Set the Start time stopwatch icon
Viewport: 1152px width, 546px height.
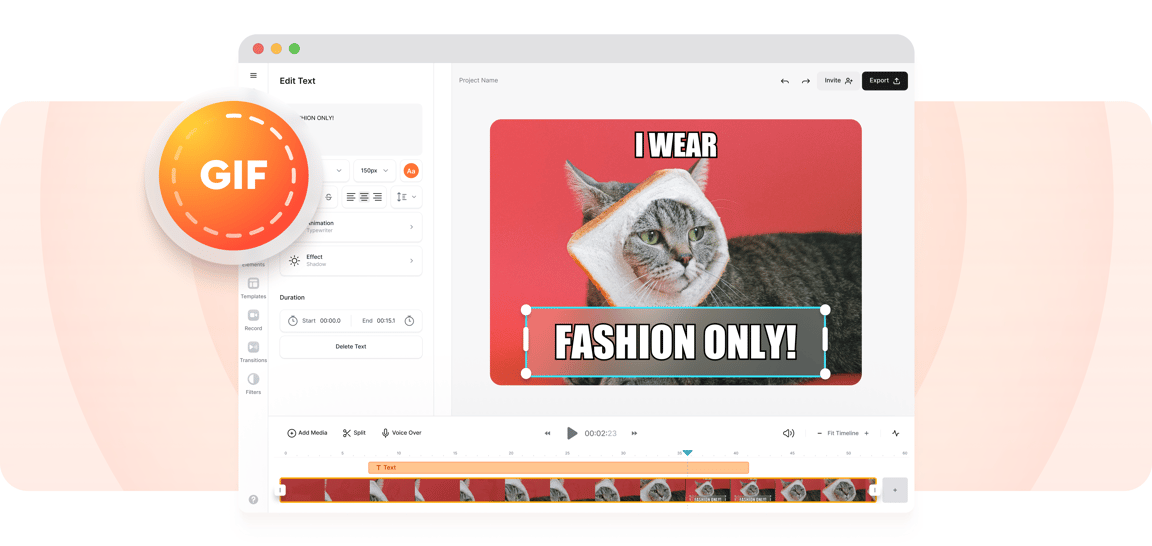point(292,321)
